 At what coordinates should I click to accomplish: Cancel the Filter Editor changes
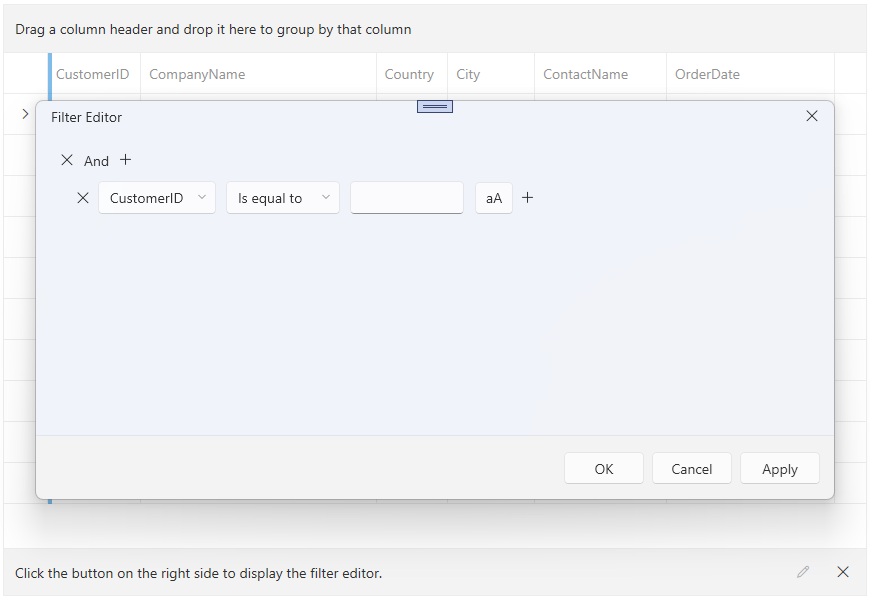pos(691,468)
